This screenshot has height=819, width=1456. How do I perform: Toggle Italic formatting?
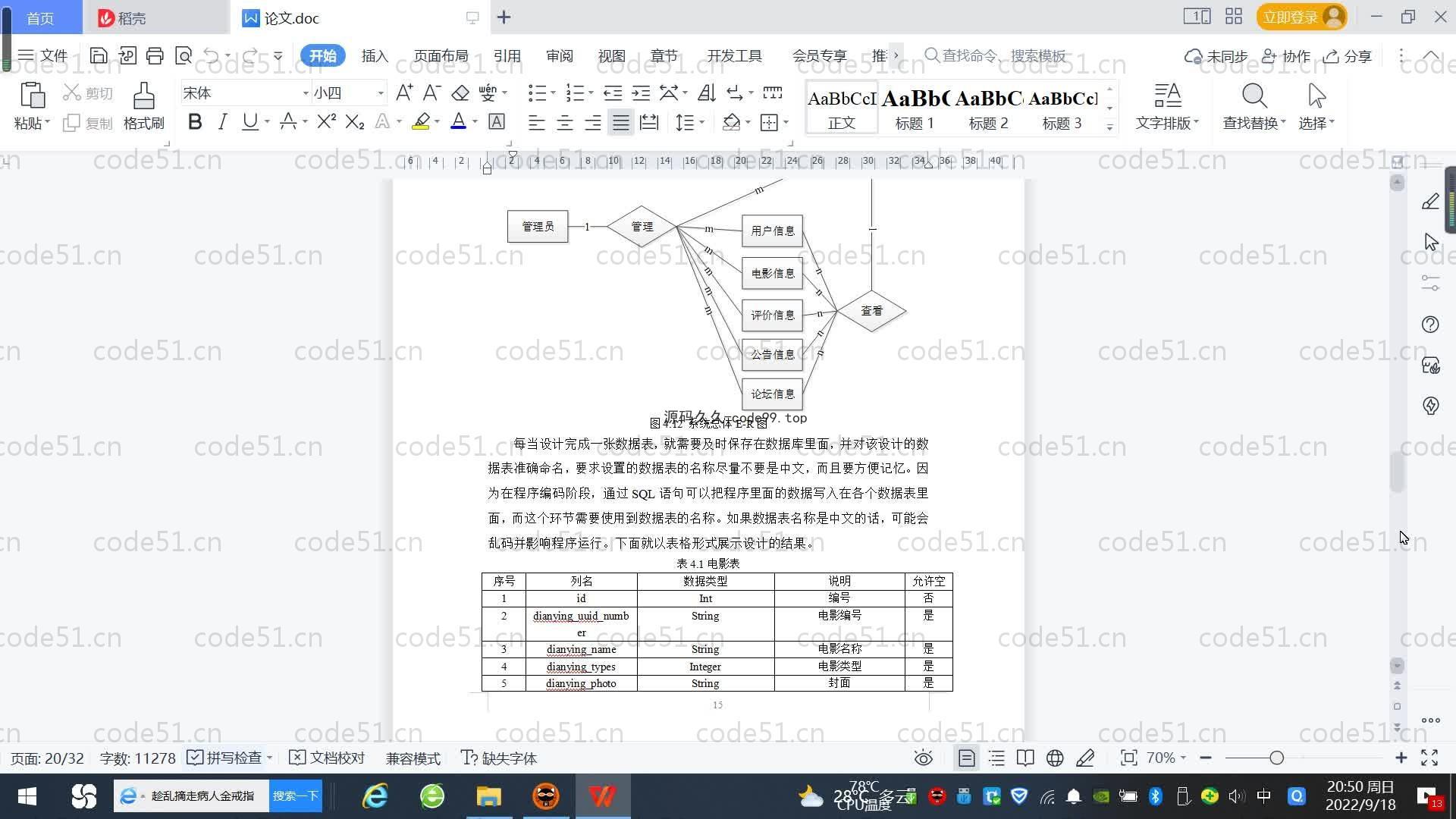tap(222, 121)
